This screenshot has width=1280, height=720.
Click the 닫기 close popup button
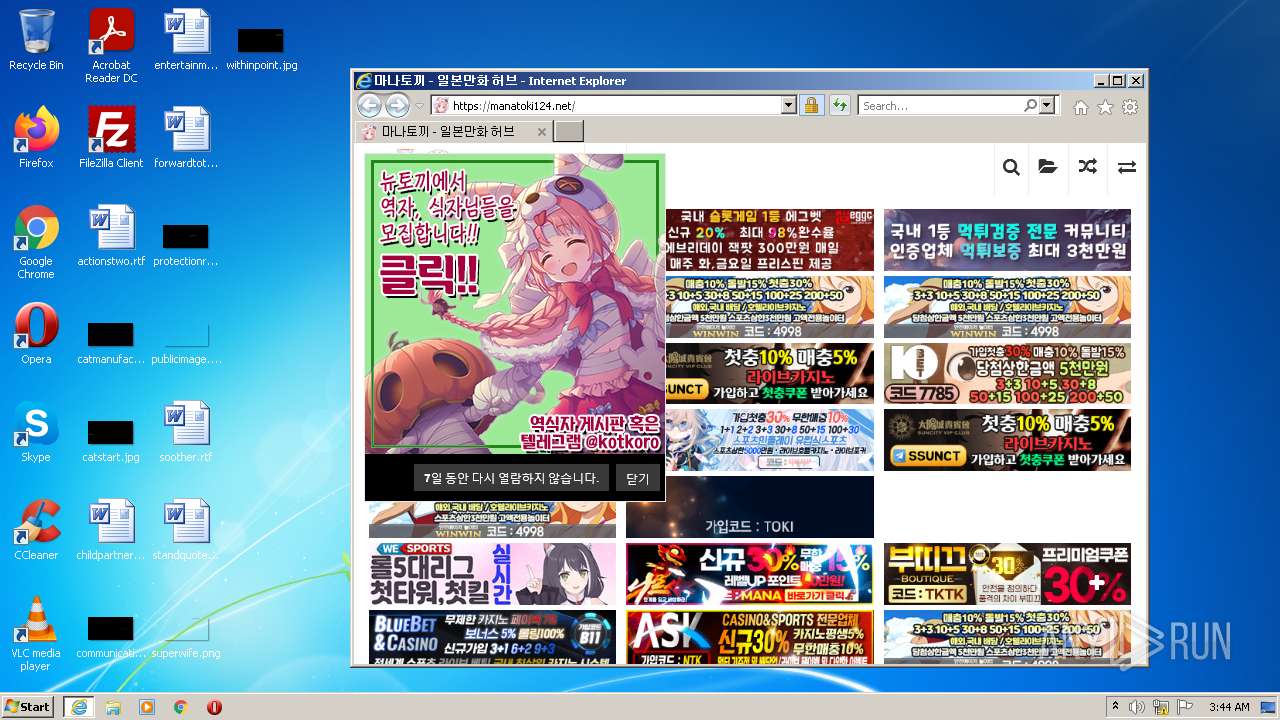coord(638,478)
